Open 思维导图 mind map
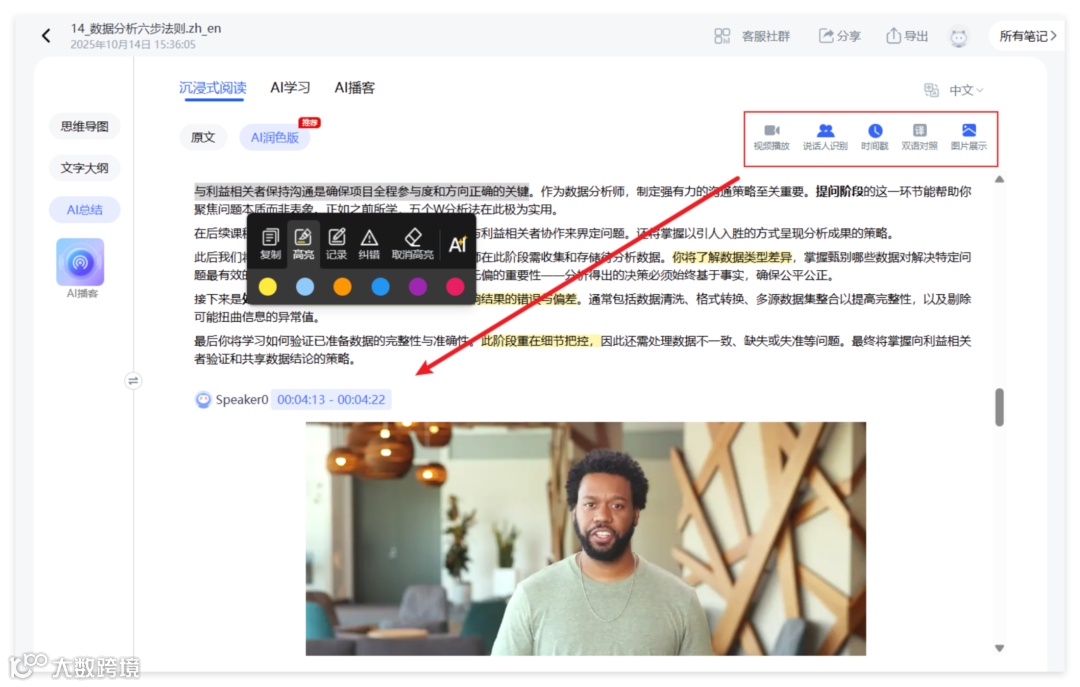The height and width of the screenshot is (687, 1080). coord(85,126)
